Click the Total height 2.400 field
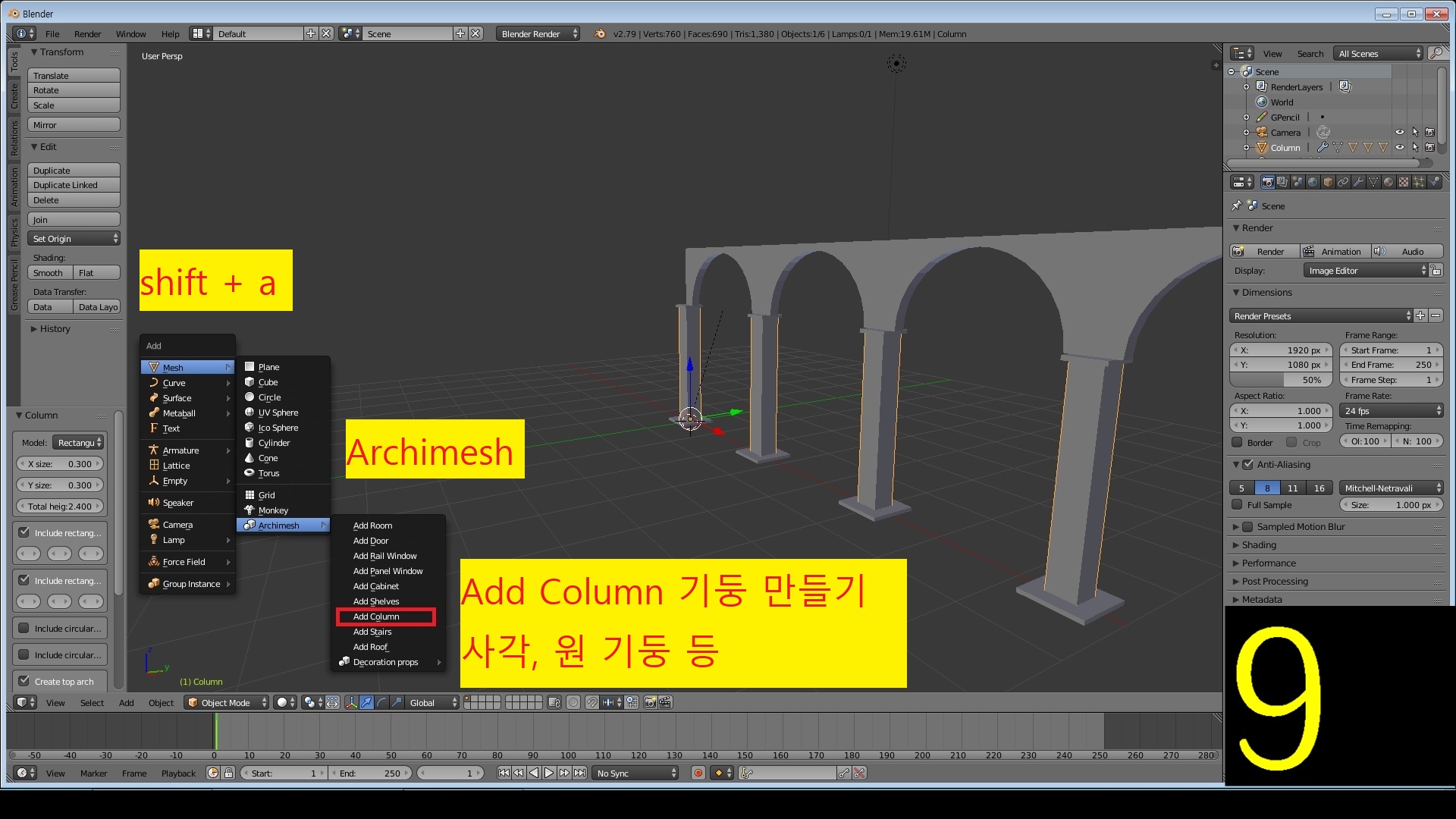The image size is (1456, 819). pos(61,507)
